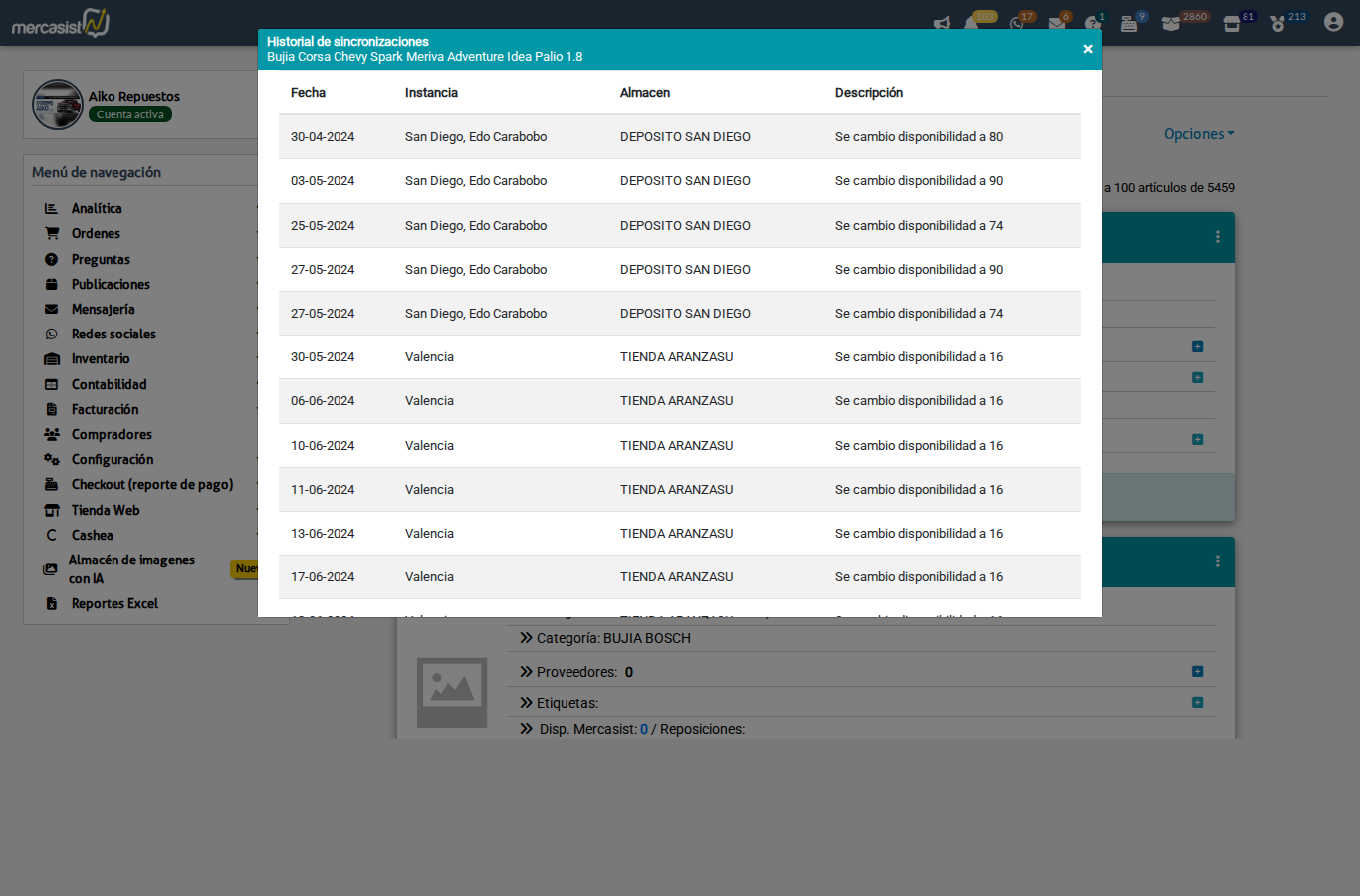This screenshot has height=896, width=1360.
Task: Open the Opciones dropdown
Action: 1198,134
